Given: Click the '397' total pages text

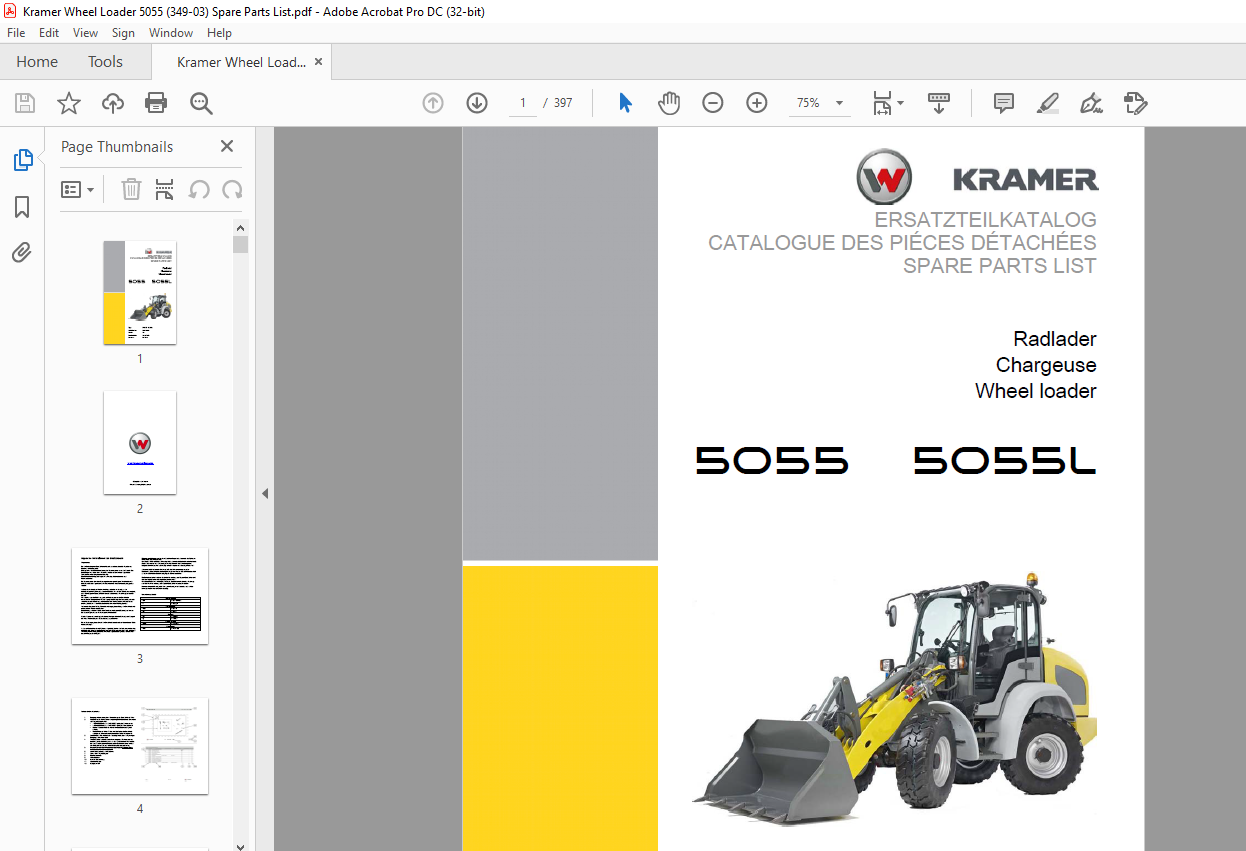Looking at the screenshot, I should [563, 103].
